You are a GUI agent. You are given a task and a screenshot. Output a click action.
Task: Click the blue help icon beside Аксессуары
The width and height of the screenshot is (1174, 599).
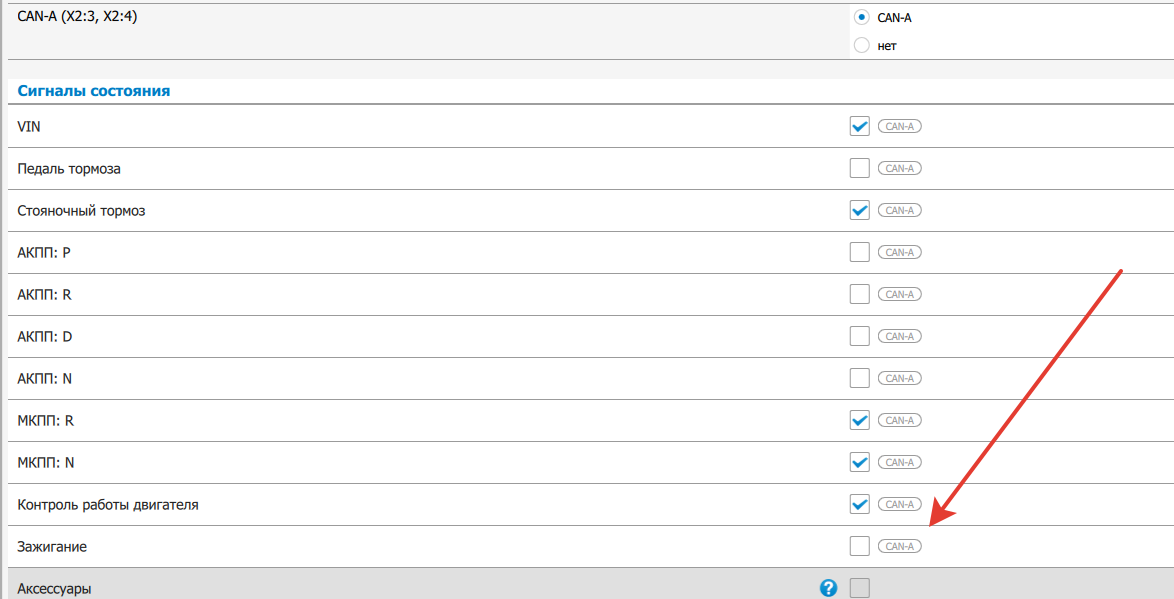[828, 588]
